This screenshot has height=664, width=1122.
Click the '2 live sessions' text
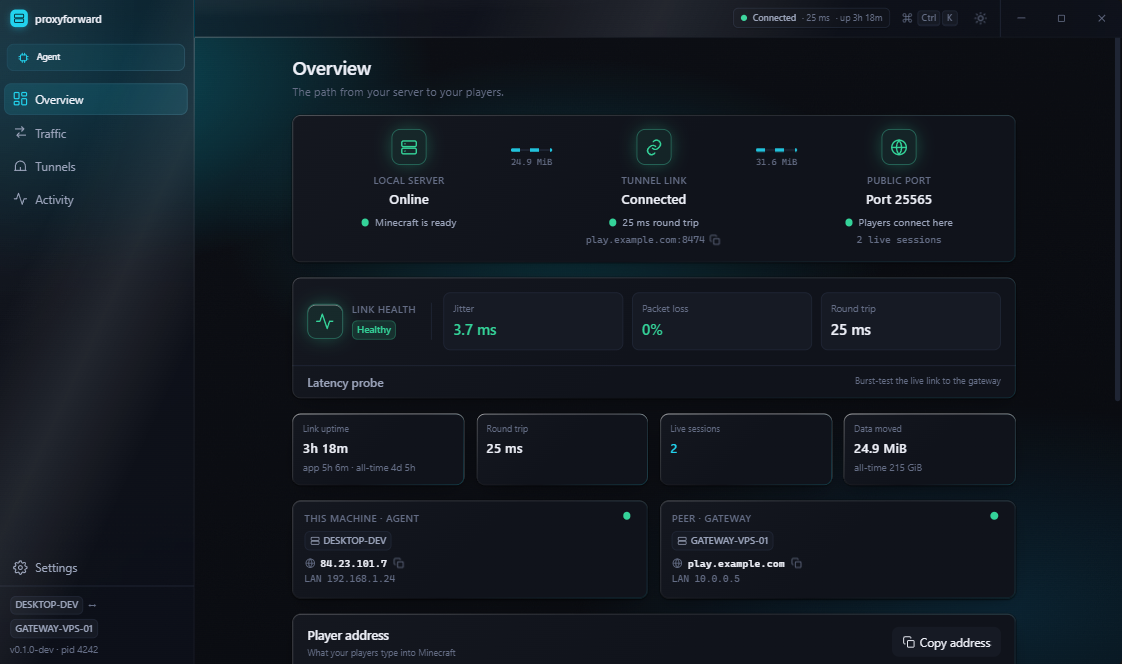point(899,240)
